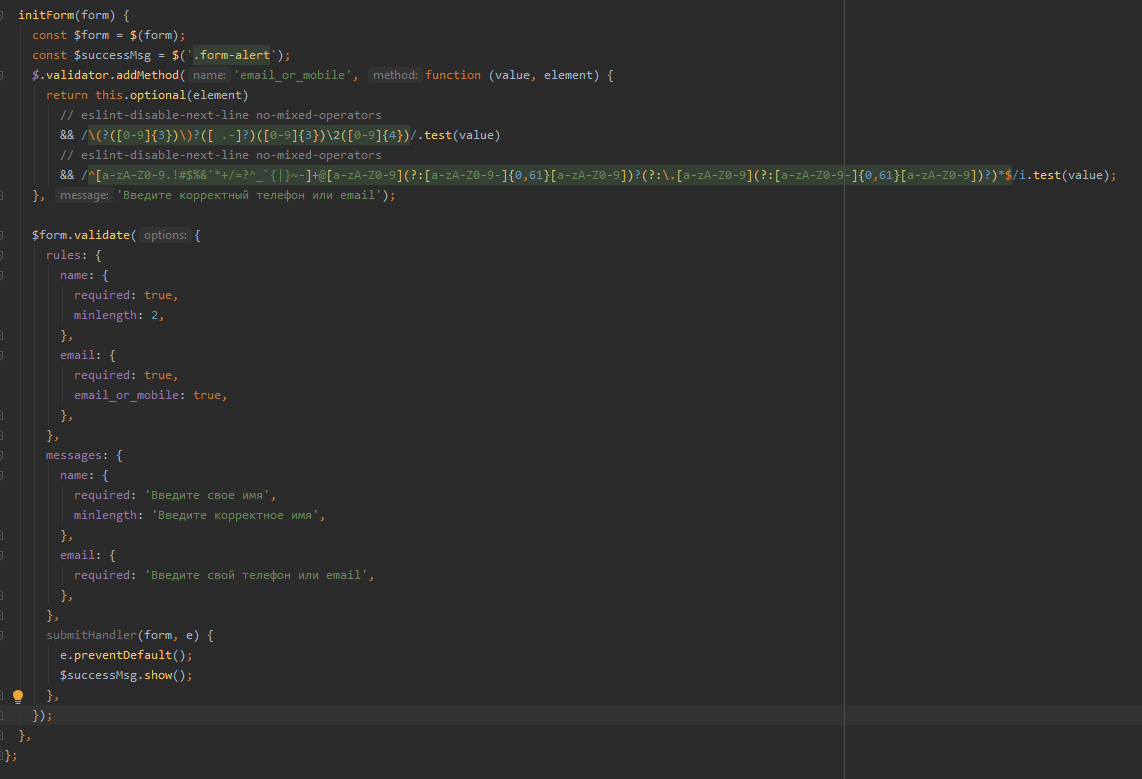Click the 'messages:' property key
The width and height of the screenshot is (1142, 779).
(x=76, y=456)
